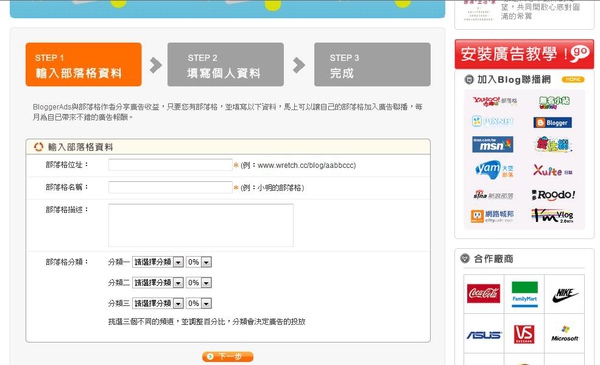This screenshot has height=365, width=600.
Task: Focus the 部落格名稱 input field
Action: 170,187
